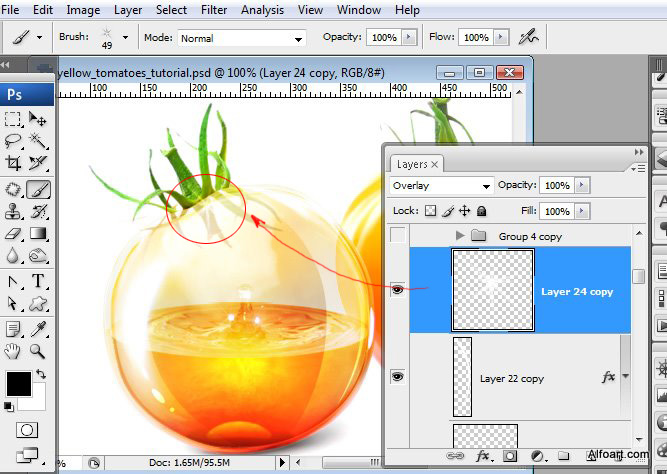Click the Add layer style fx button
The image size is (667, 474).
tap(483, 456)
